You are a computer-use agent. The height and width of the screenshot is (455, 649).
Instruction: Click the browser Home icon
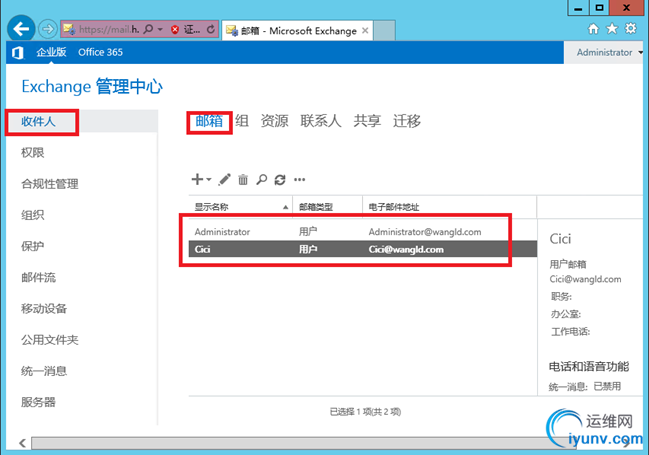click(x=593, y=29)
